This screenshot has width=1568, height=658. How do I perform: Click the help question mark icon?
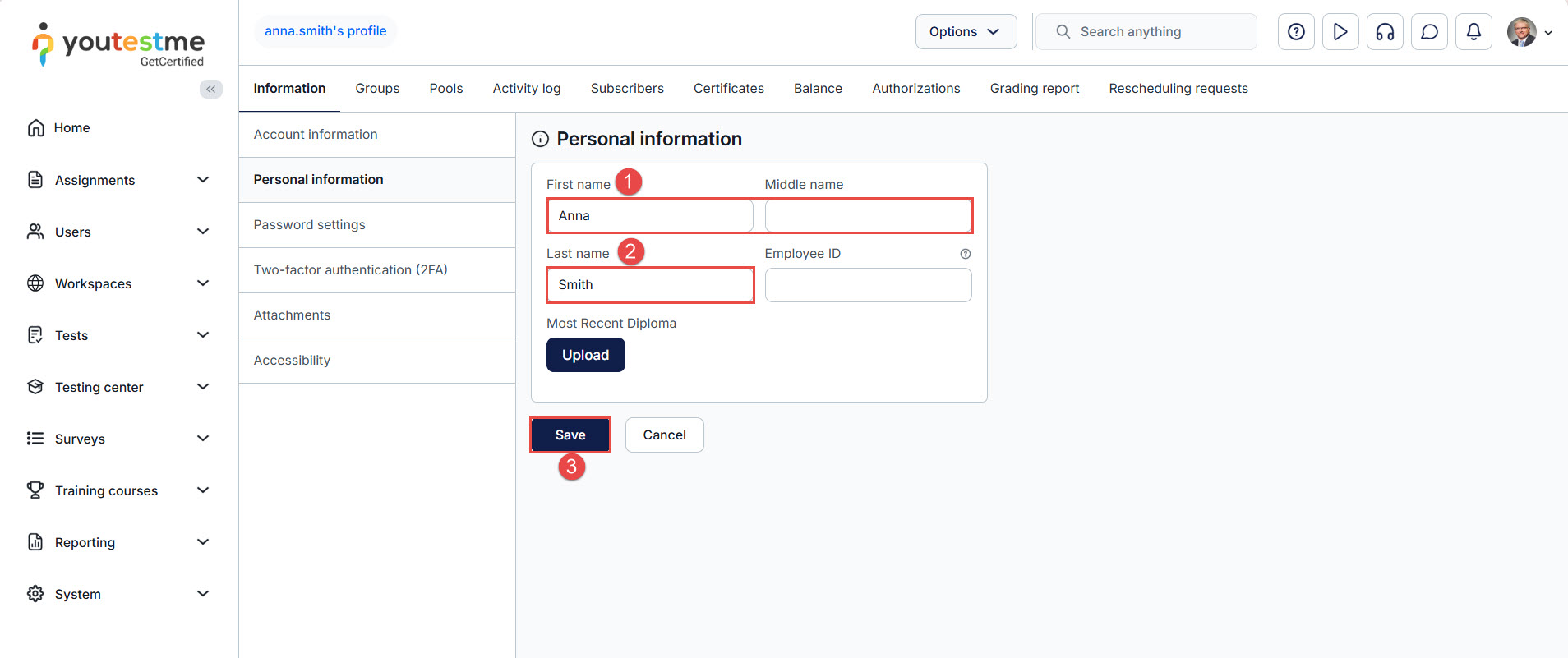coord(1296,32)
